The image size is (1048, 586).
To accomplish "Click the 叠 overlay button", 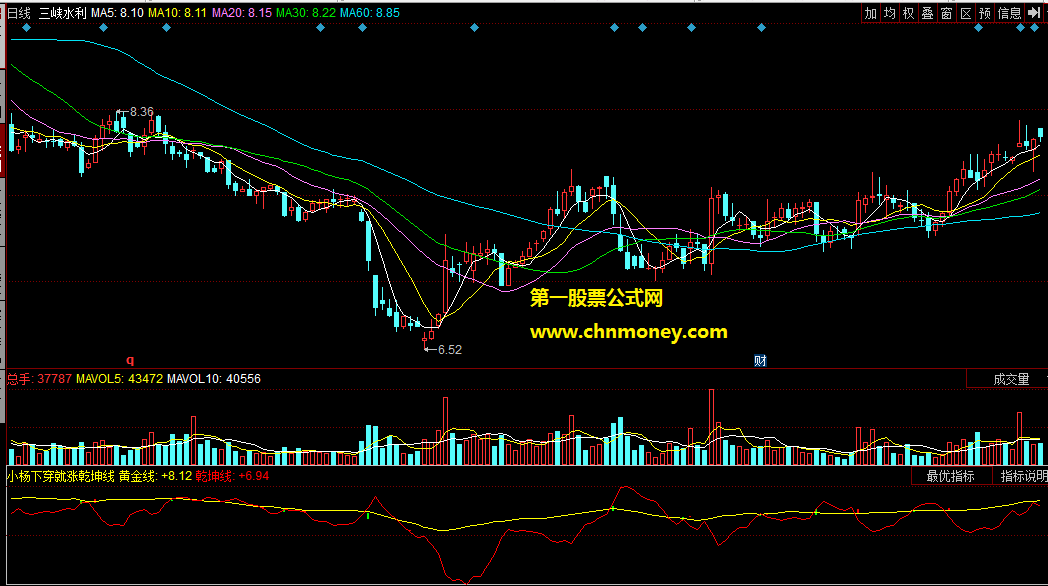I will [x=927, y=13].
